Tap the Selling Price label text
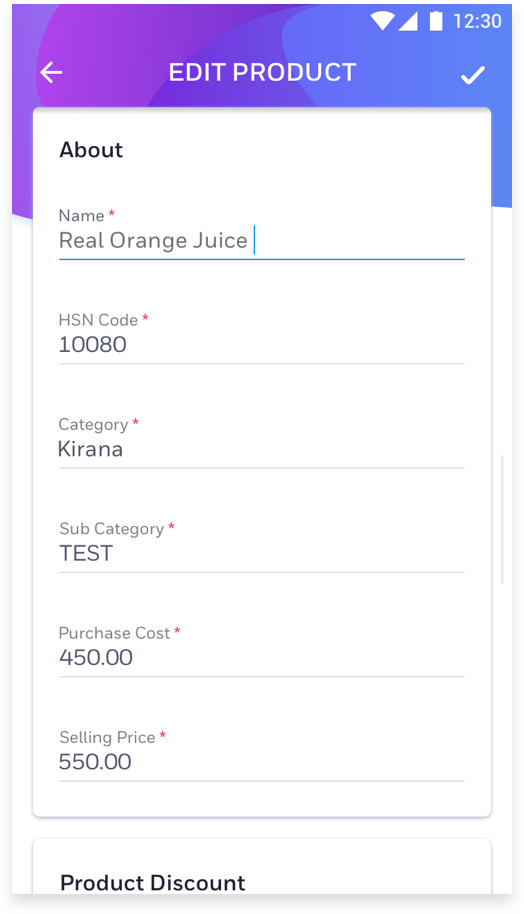The image size is (524, 914). point(107,737)
